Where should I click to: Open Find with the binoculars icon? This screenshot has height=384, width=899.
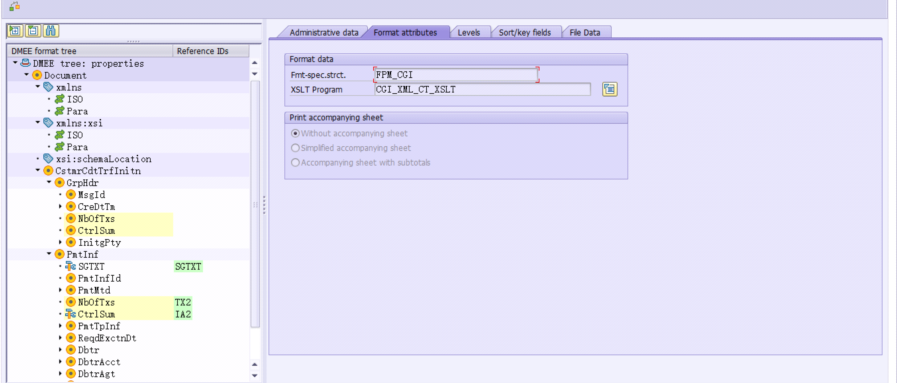pos(51,30)
